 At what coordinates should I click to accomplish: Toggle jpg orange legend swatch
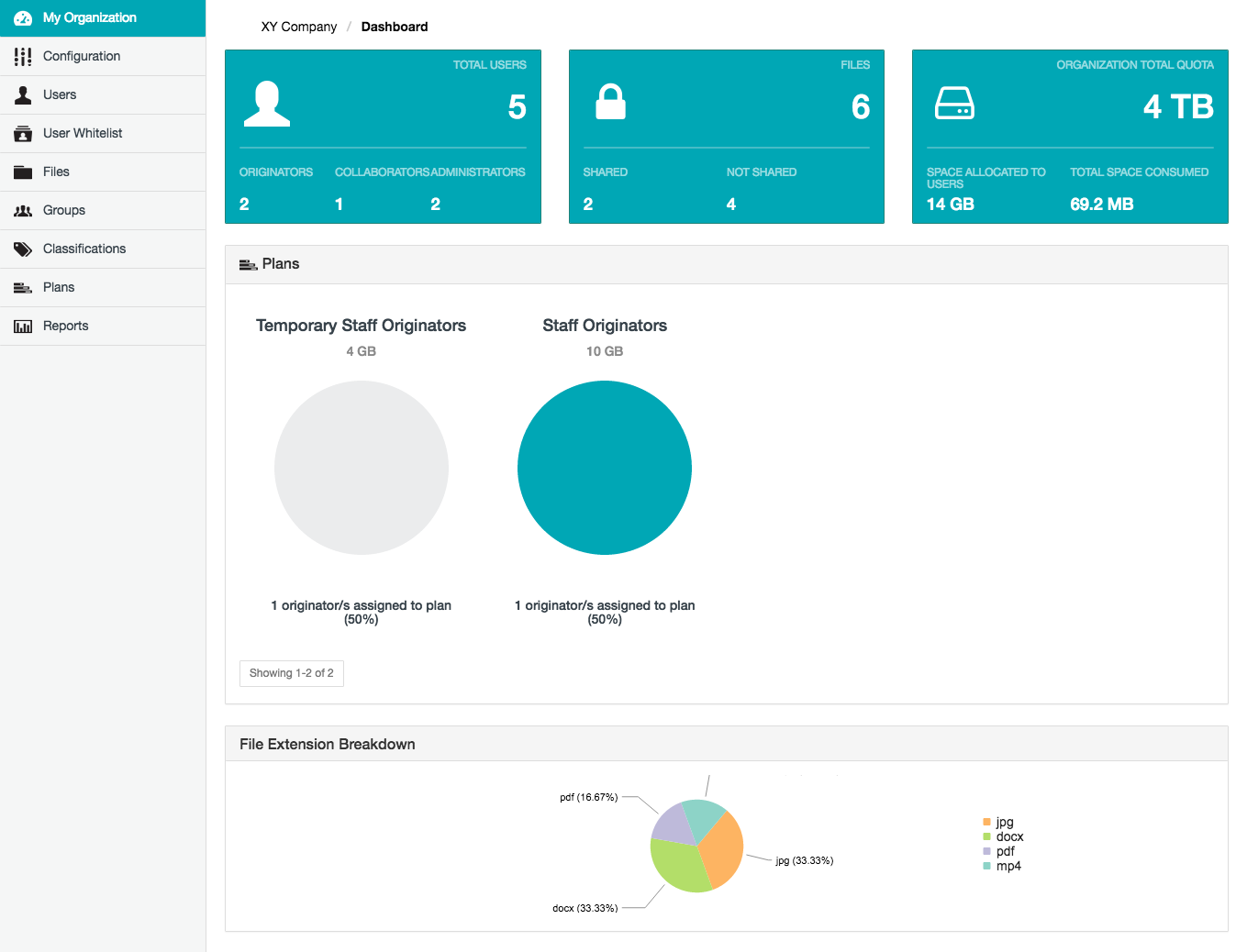tap(987, 823)
